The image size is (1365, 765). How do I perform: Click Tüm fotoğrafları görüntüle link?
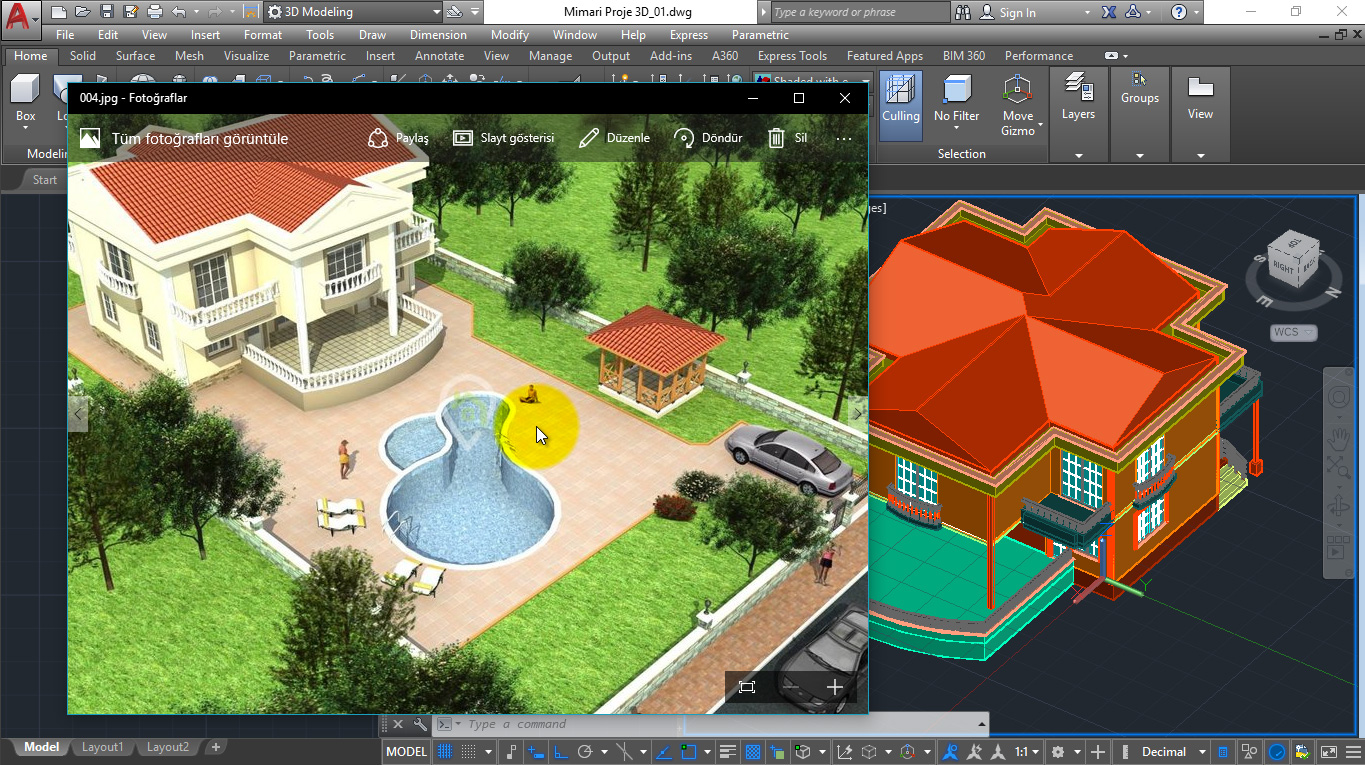[x=199, y=138]
